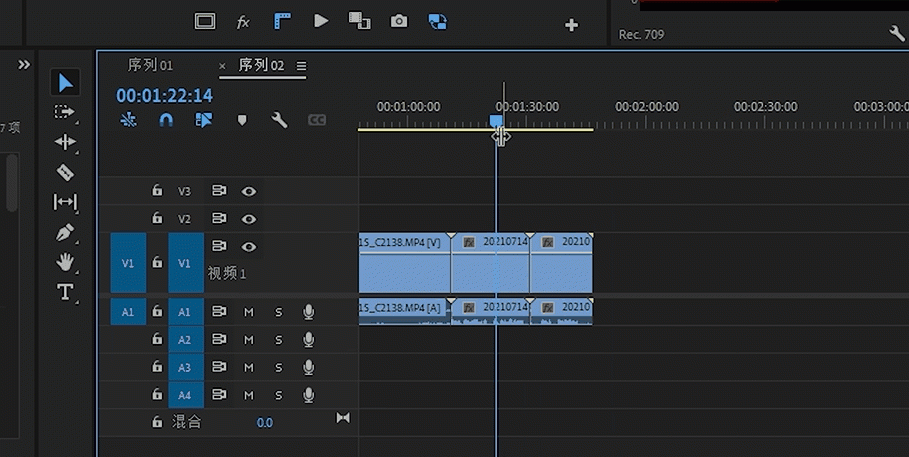Viewport: 909px width, 457px height.
Task: Enable voice-over record on A1
Action: 309,312
